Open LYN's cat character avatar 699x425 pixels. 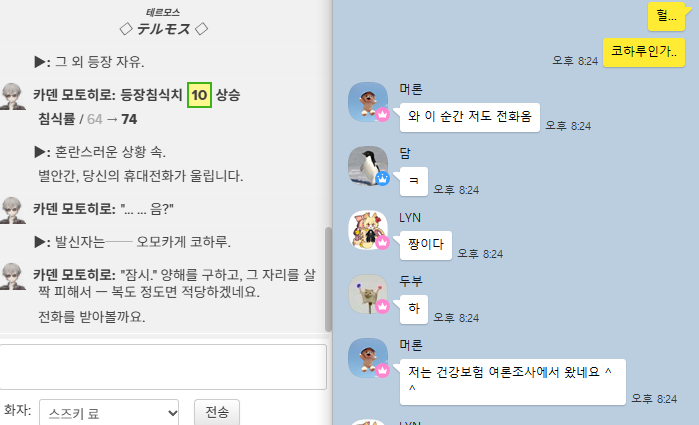click(x=368, y=230)
